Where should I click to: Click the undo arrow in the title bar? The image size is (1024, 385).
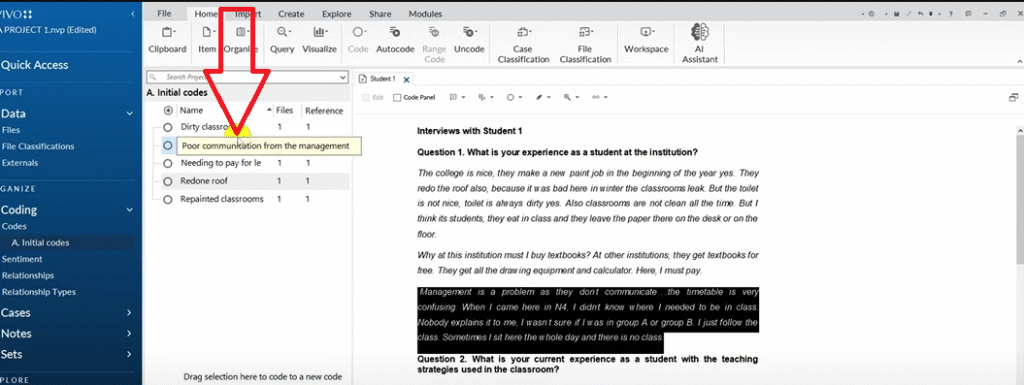tap(920, 13)
